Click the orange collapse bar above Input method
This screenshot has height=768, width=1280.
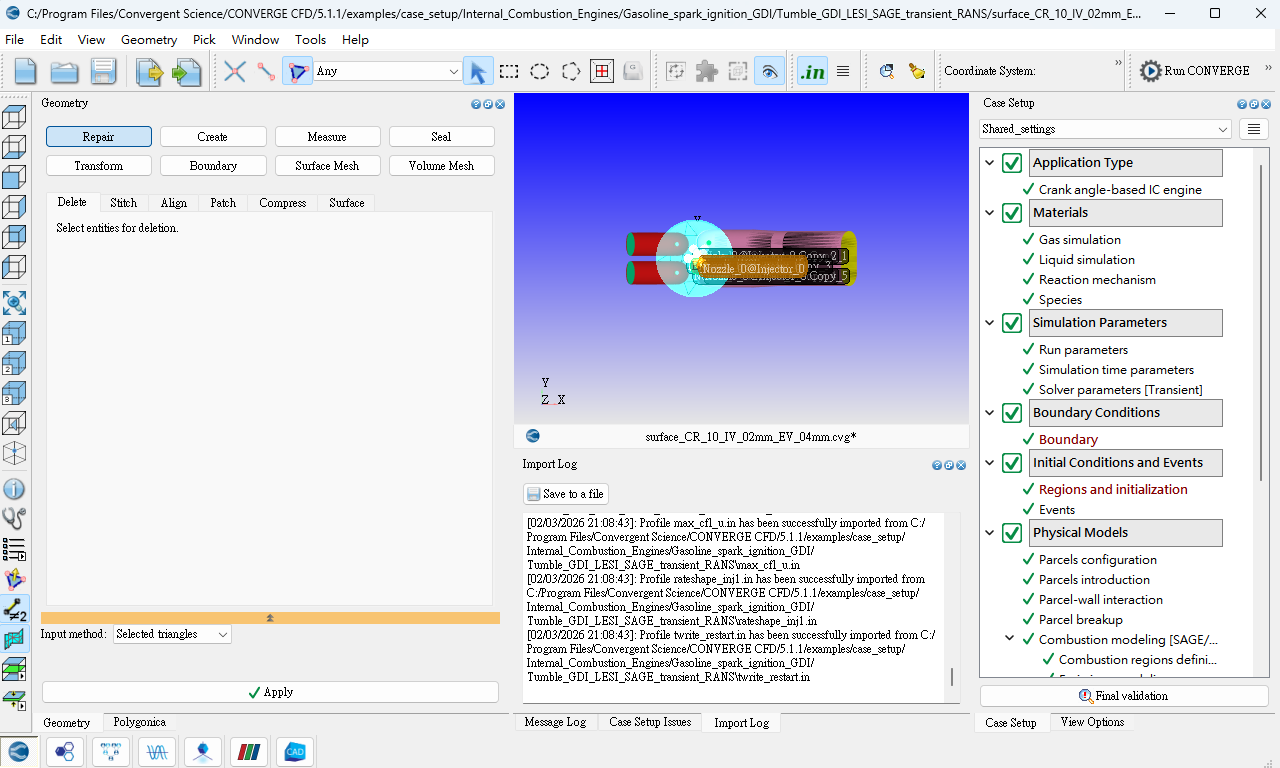pyautogui.click(x=270, y=618)
